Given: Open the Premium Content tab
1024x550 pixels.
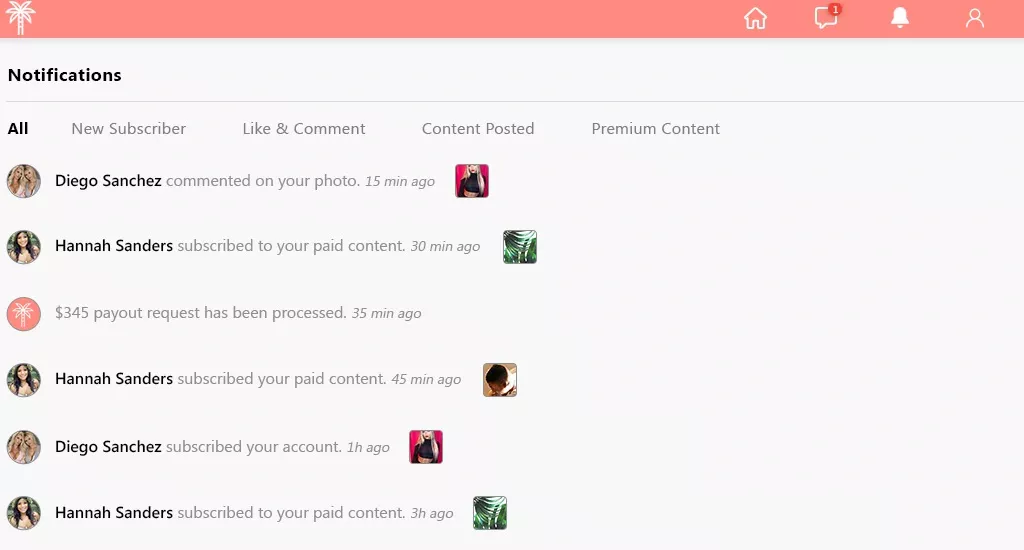Looking at the screenshot, I should (656, 129).
